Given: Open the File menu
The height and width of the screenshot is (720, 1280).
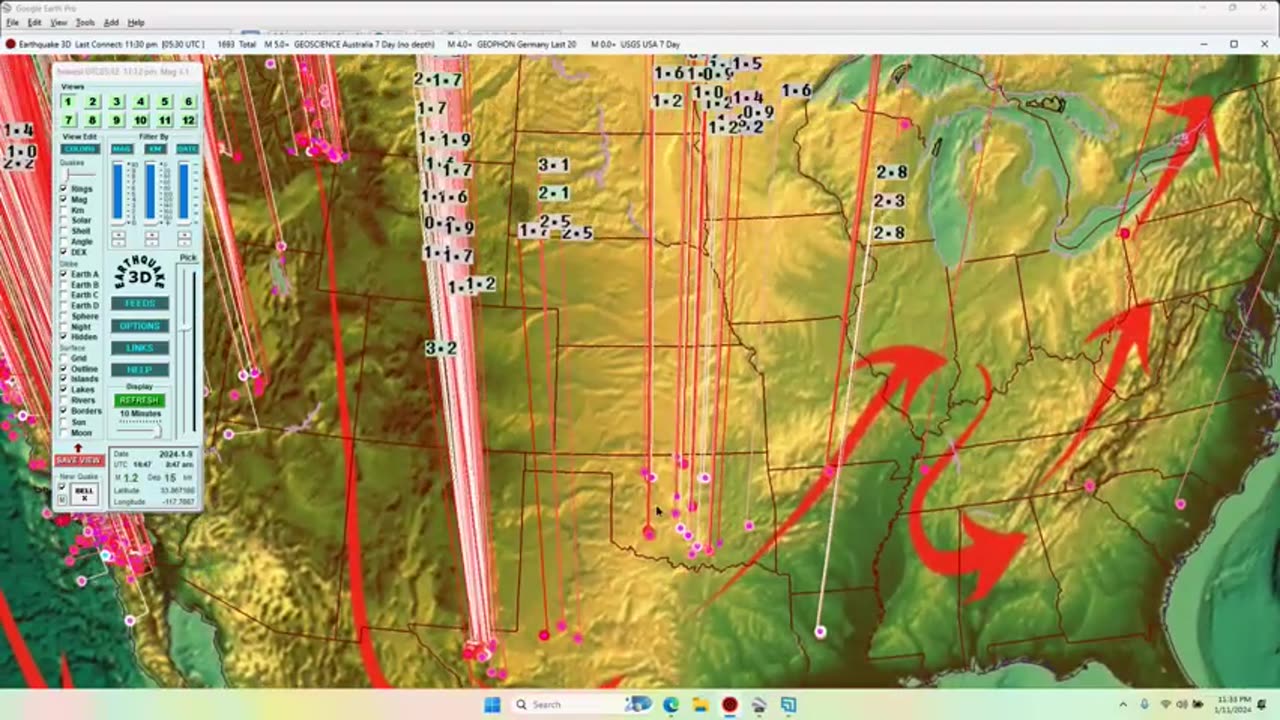Looking at the screenshot, I should (x=12, y=22).
